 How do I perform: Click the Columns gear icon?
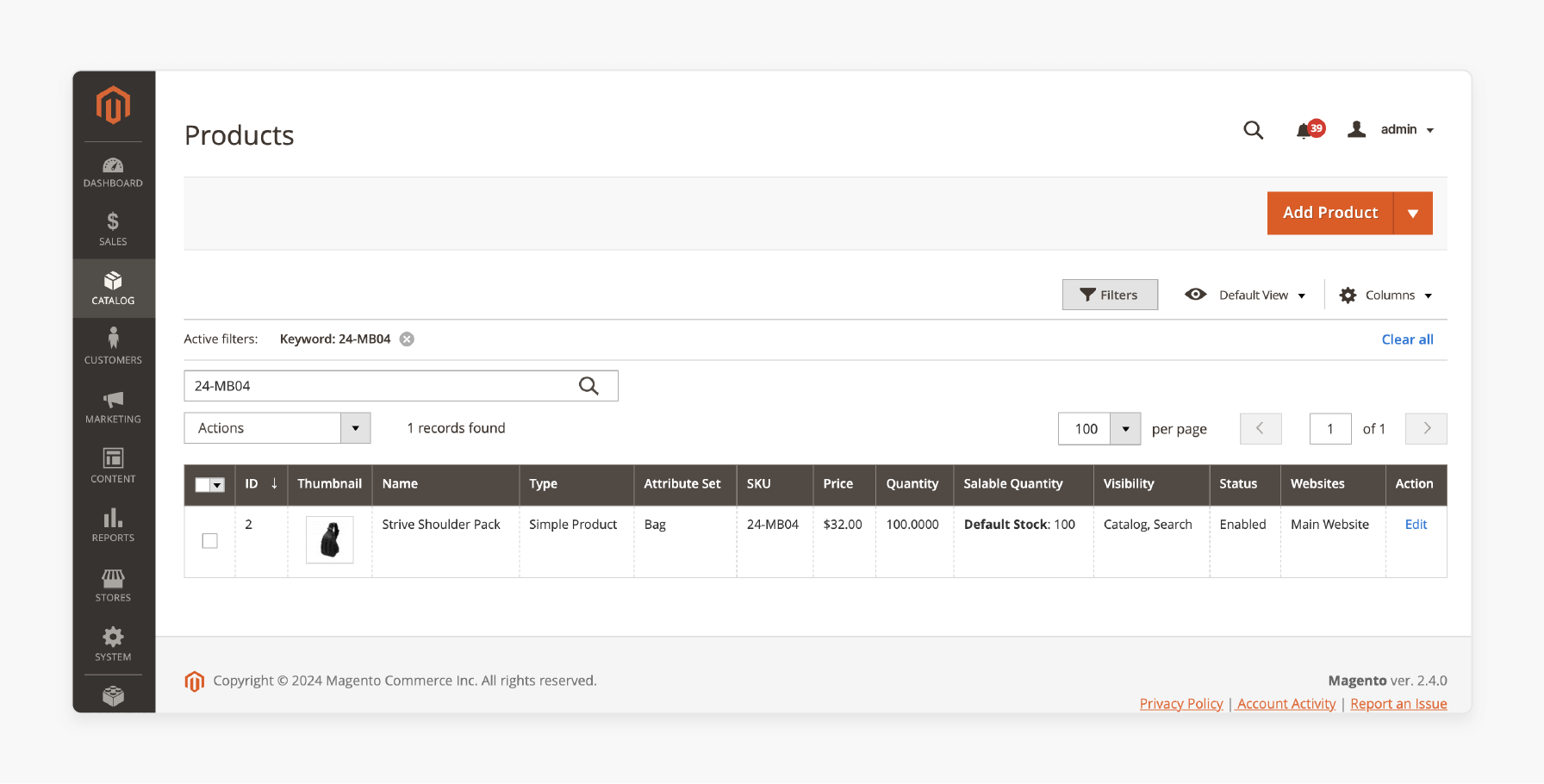click(1348, 296)
